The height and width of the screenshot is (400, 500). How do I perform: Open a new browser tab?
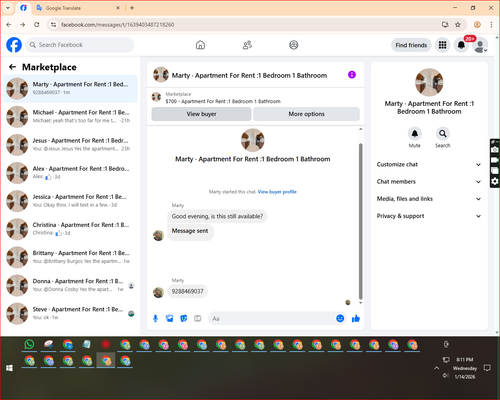point(132,8)
